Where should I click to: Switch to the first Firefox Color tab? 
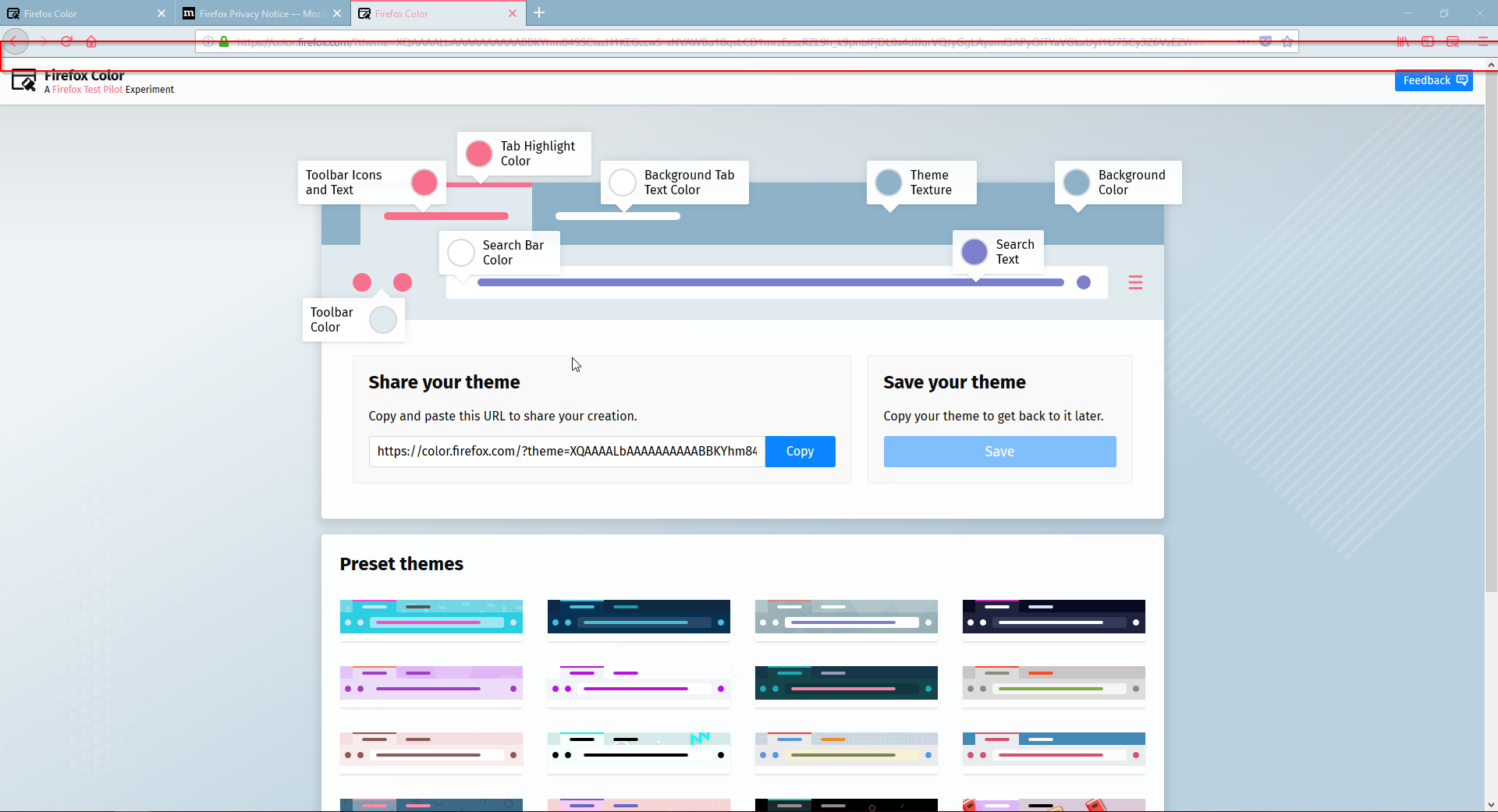pos(86,13)
